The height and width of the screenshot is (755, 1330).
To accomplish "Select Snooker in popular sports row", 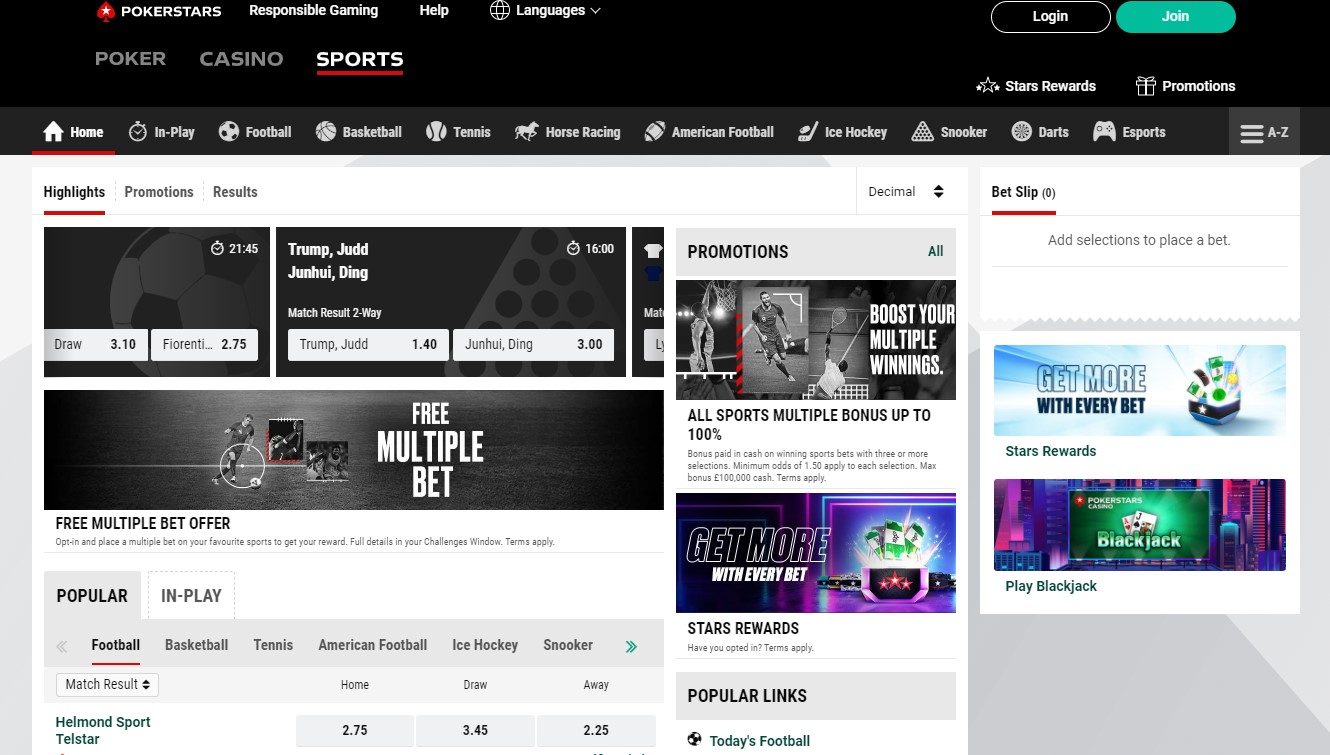I will (568, 645).
